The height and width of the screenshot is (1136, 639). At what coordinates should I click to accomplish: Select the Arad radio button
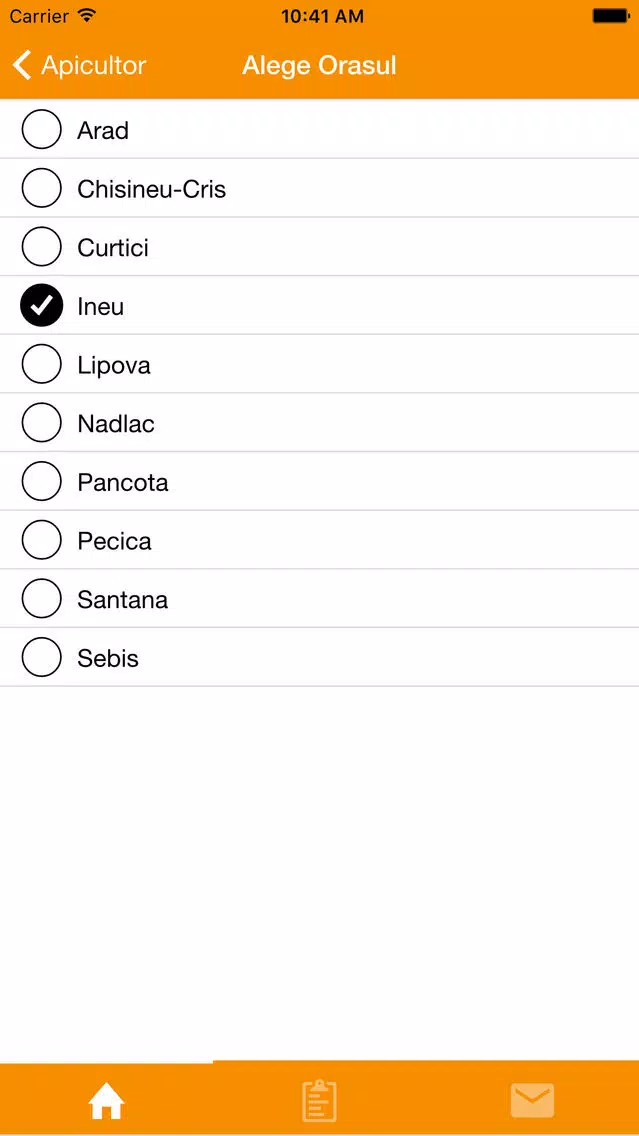[41, 130]
